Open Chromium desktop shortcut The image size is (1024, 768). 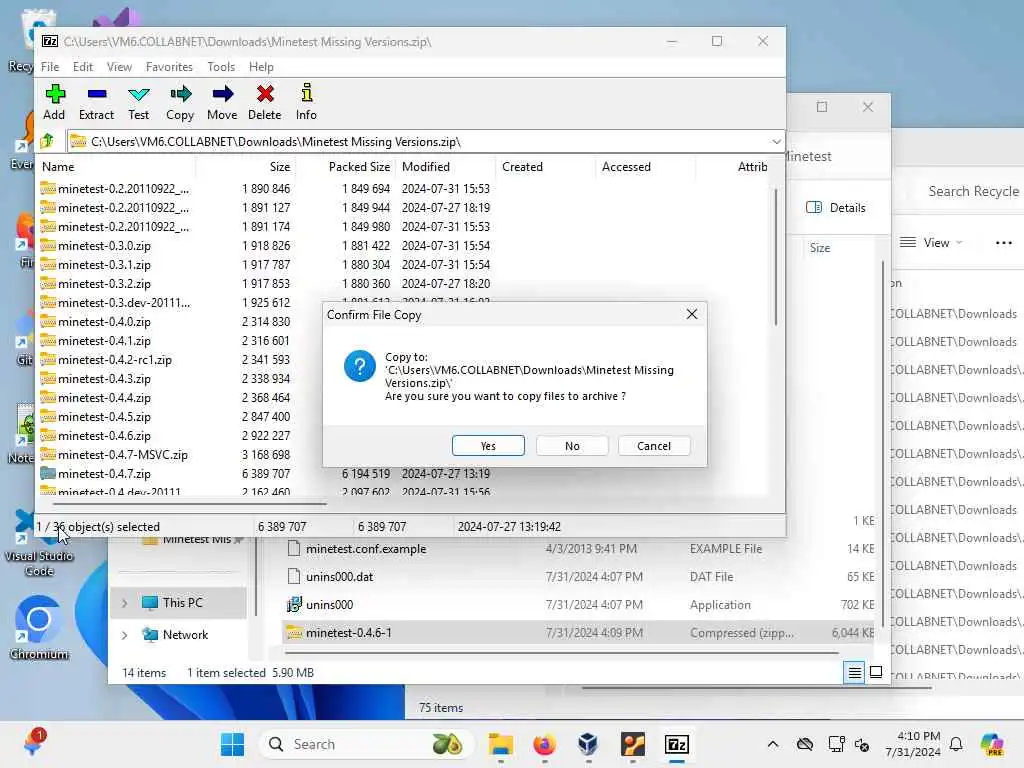point(39,626)
